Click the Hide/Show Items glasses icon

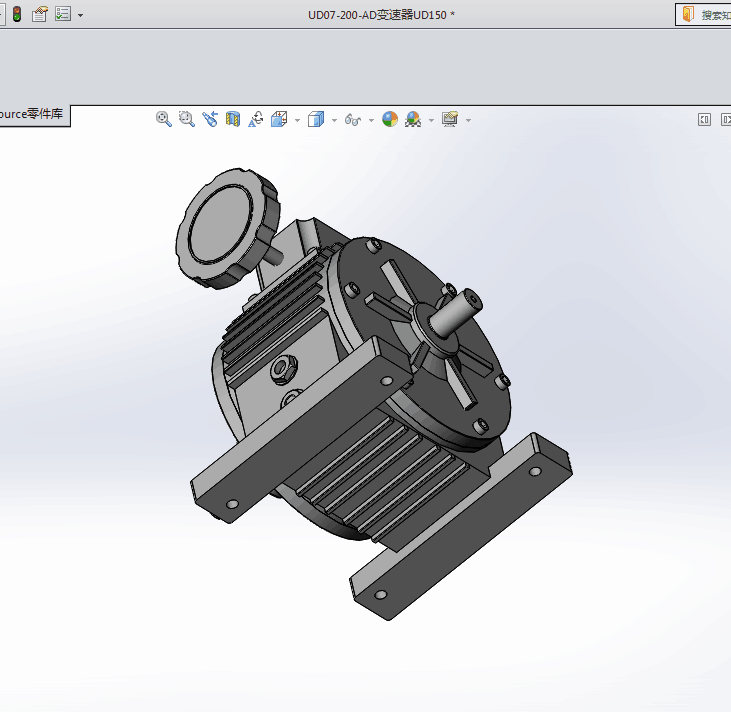pyautogui.click(x=353, y=120)
